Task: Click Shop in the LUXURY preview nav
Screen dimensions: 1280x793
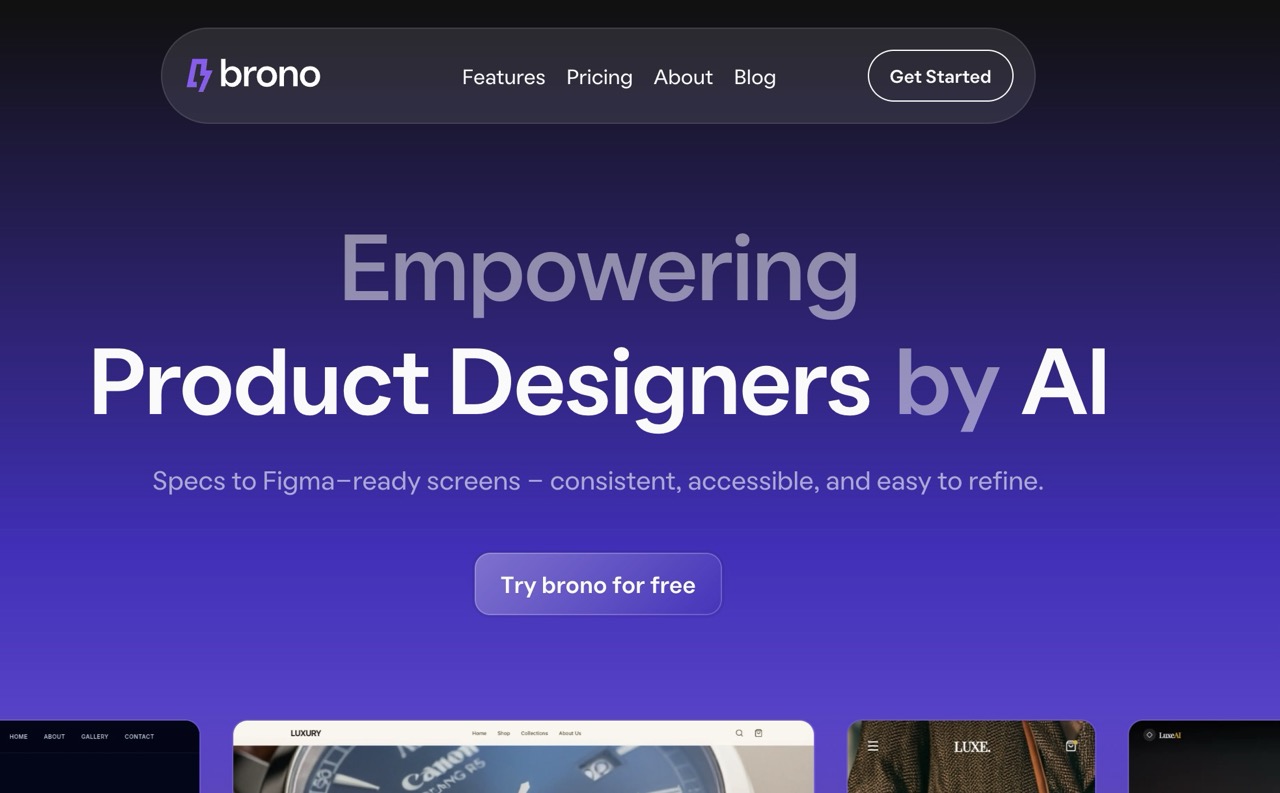Action: 503,733
